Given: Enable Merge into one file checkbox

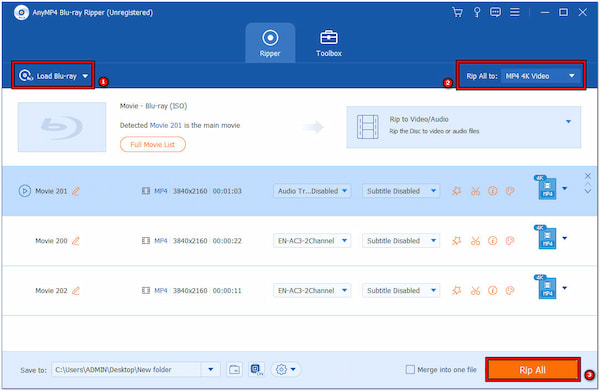Looking at the screenshot, I should (x=410, y=370).
